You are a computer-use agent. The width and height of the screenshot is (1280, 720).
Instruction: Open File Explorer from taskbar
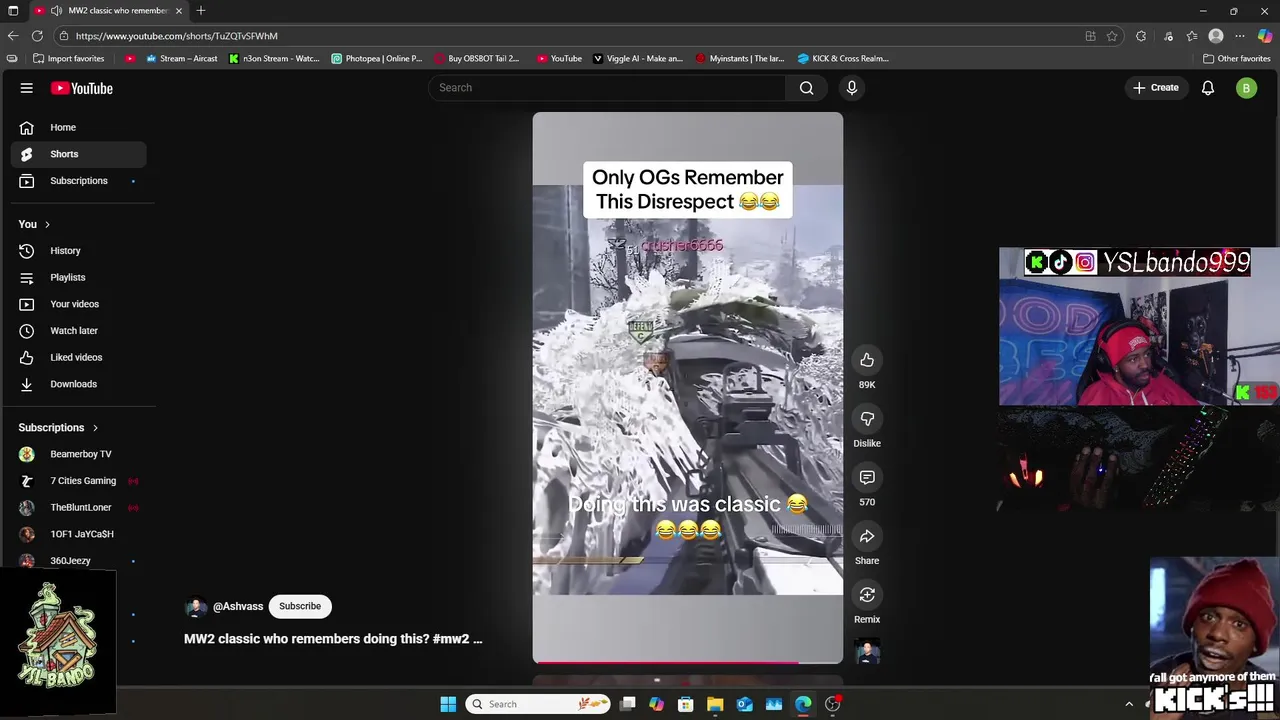(715, 704)
